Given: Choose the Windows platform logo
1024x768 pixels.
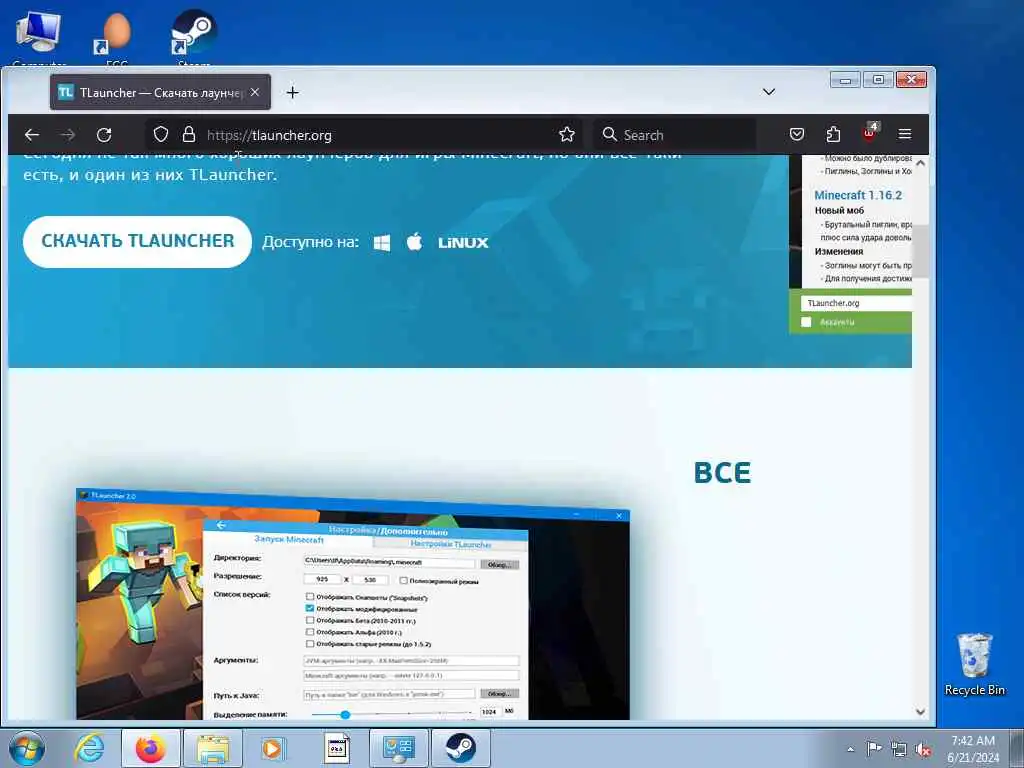Looking at the screenshot, I should [382, 243].
